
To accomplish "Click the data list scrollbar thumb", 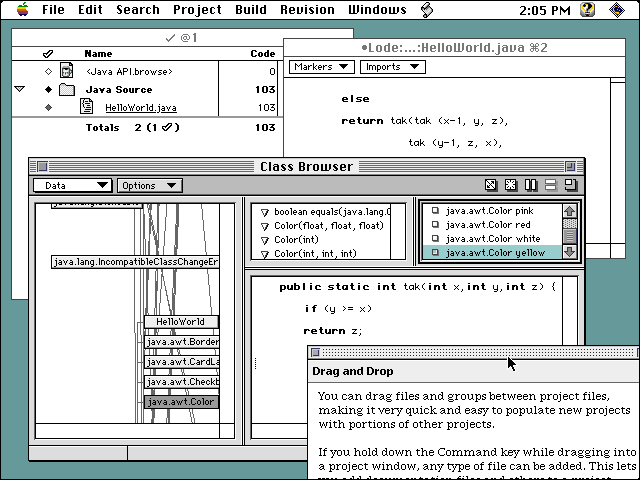I will click(x=570, y=236).
